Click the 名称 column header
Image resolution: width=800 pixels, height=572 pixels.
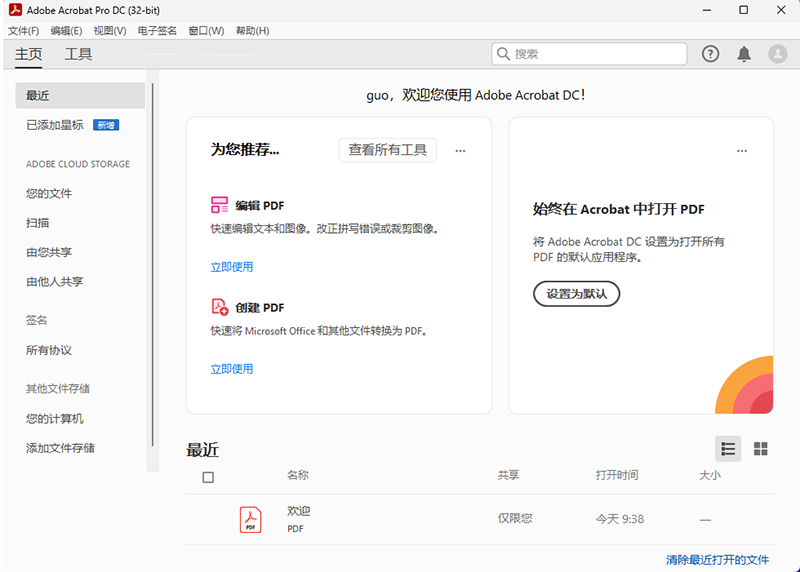(298, 475)
